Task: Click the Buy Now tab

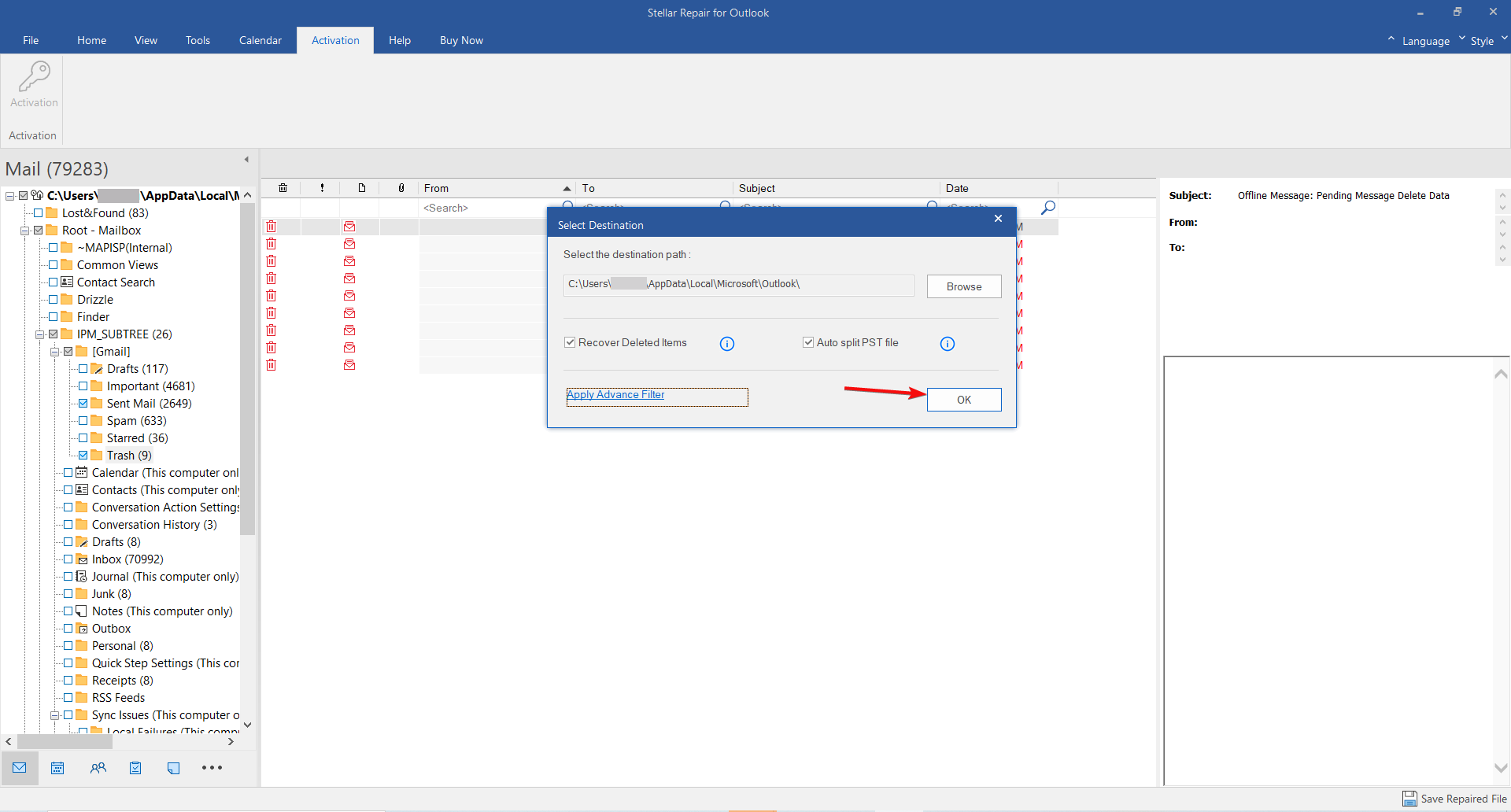Action: (x=461, y=40)
